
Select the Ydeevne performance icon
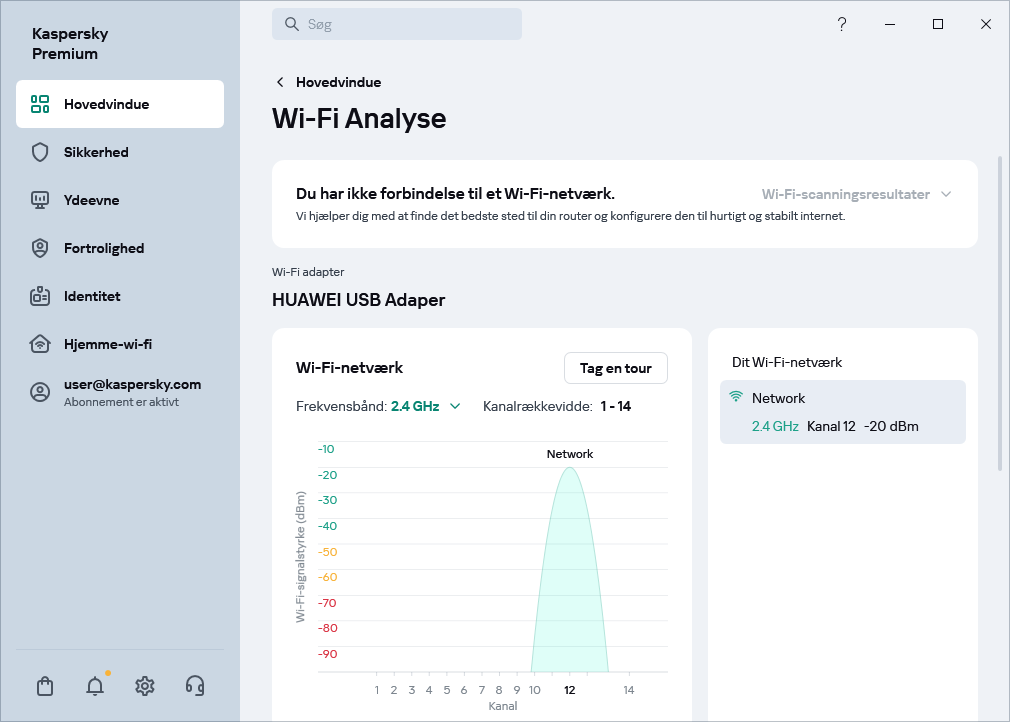click(x=40, y=200)
